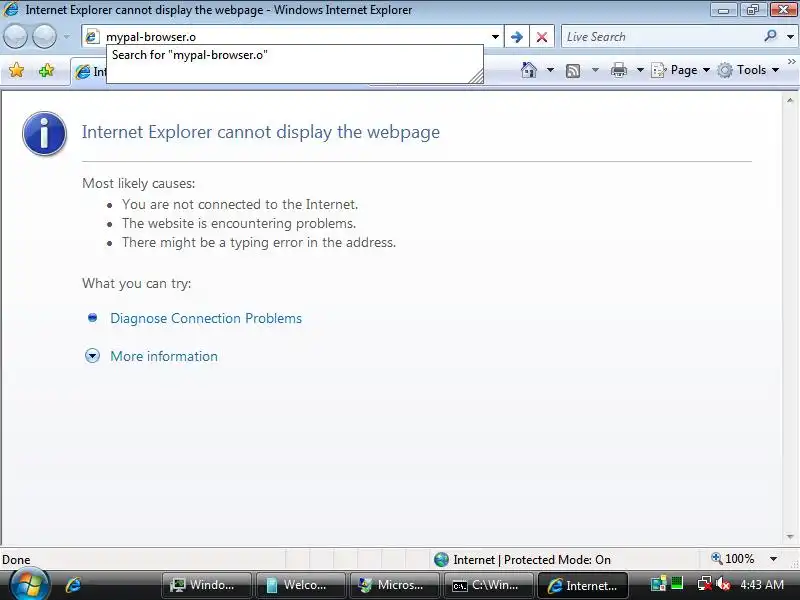Click the RSS Feeds toolbar icon
The height and width of the screenshot is (600, 800).
pos(573,70)
